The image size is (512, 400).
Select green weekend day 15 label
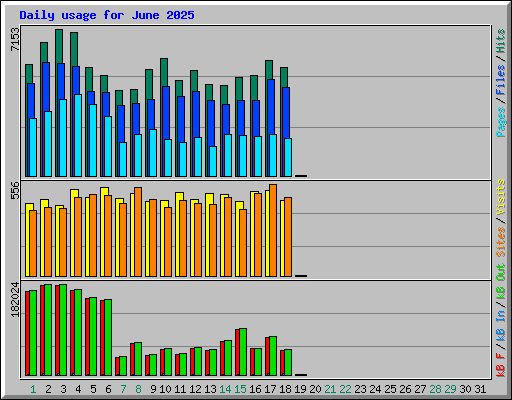tap(240, 389)
